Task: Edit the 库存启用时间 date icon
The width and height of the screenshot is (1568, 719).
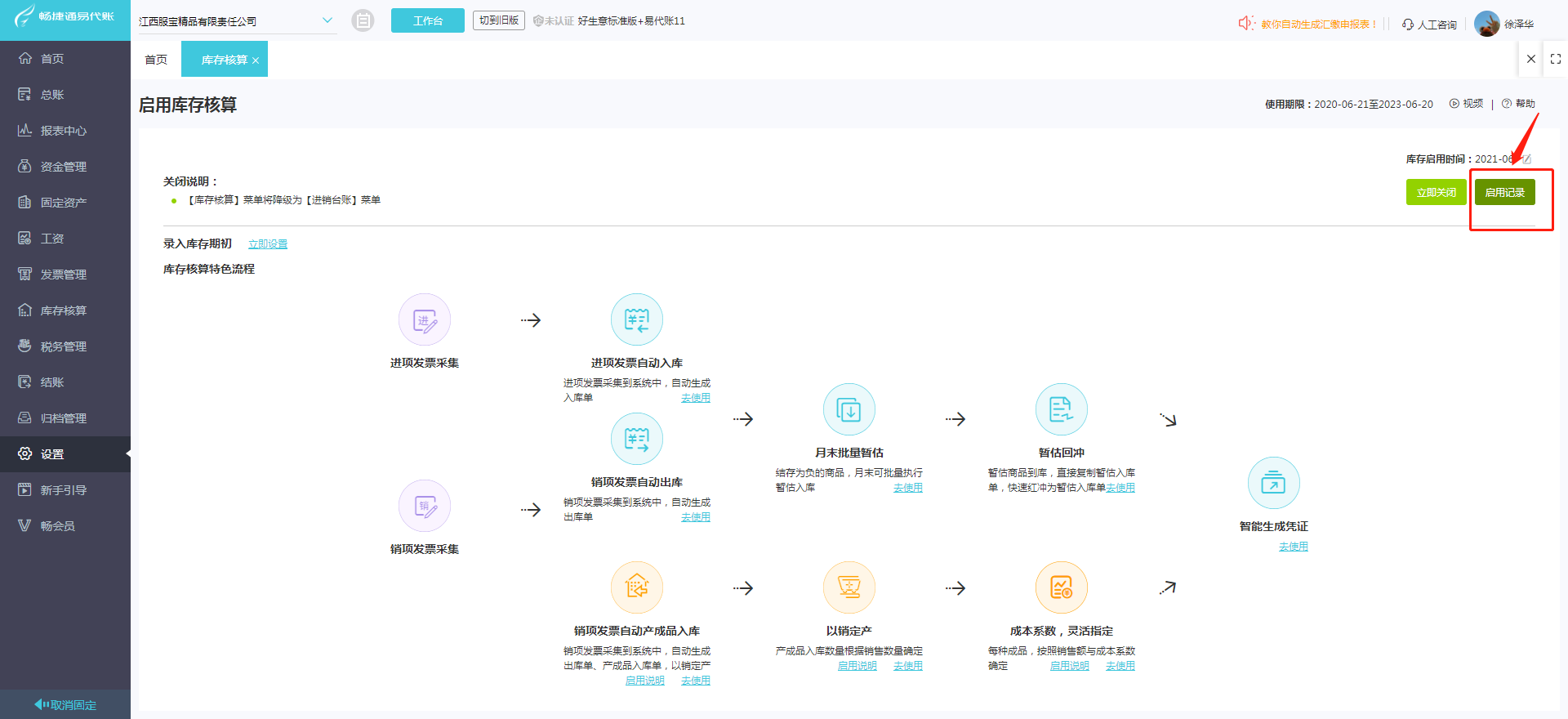Action: point(1526,159)
